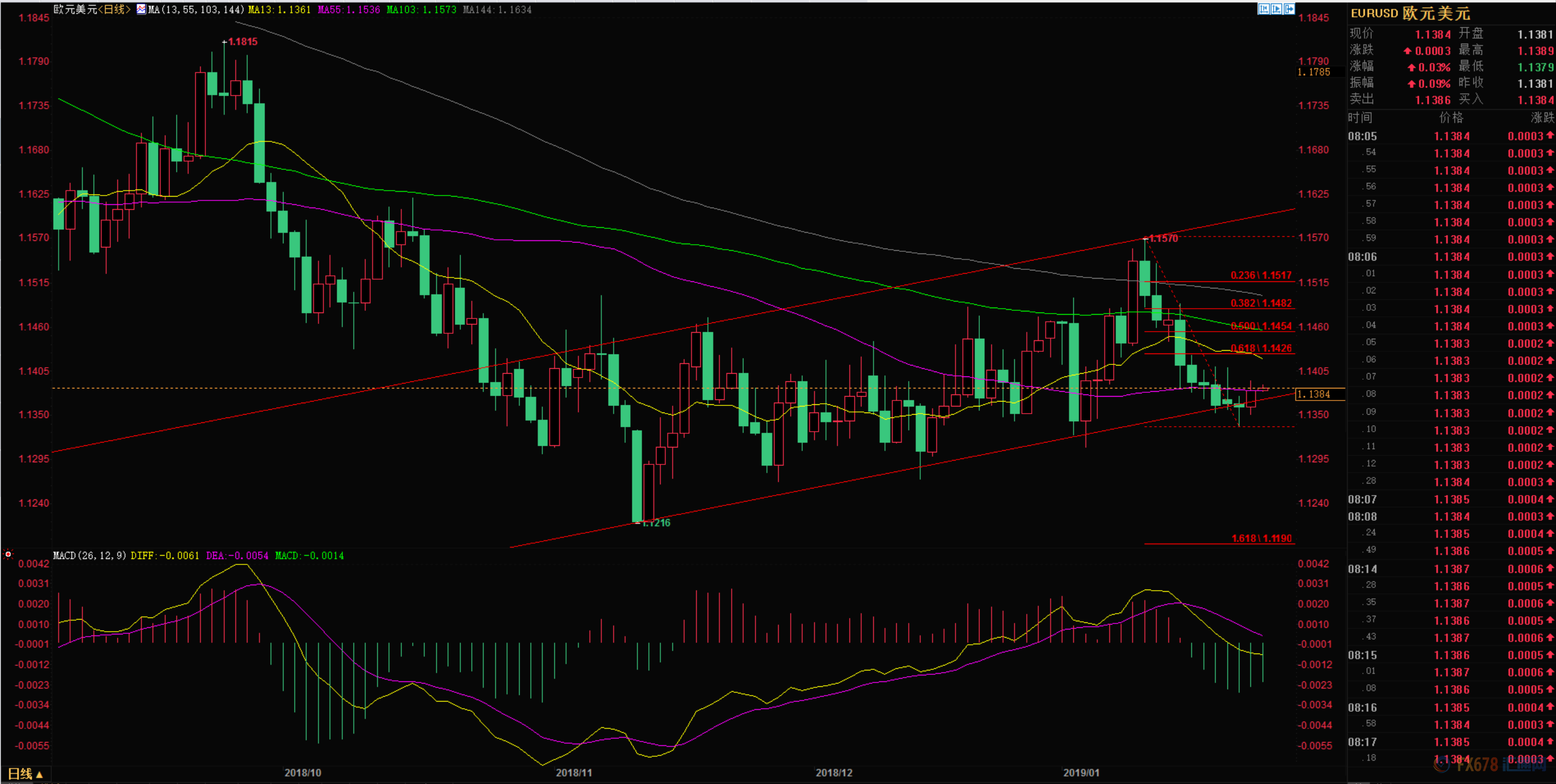Click the MA13: 1.1361 legend value

(x=279, y=10)
